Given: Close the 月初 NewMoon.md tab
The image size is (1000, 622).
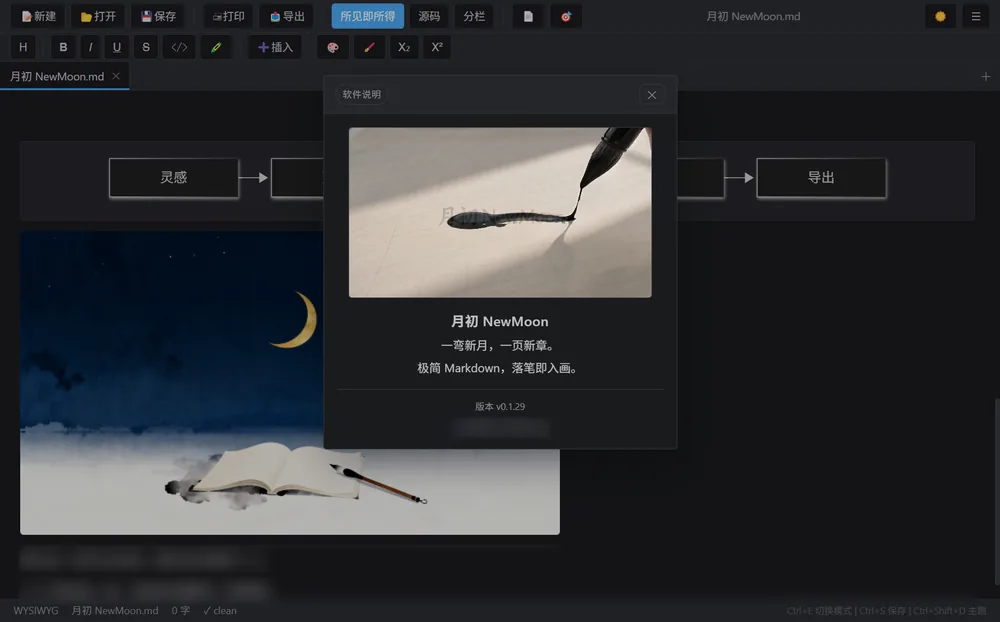Looking at the screenshot, I should 116,76.
